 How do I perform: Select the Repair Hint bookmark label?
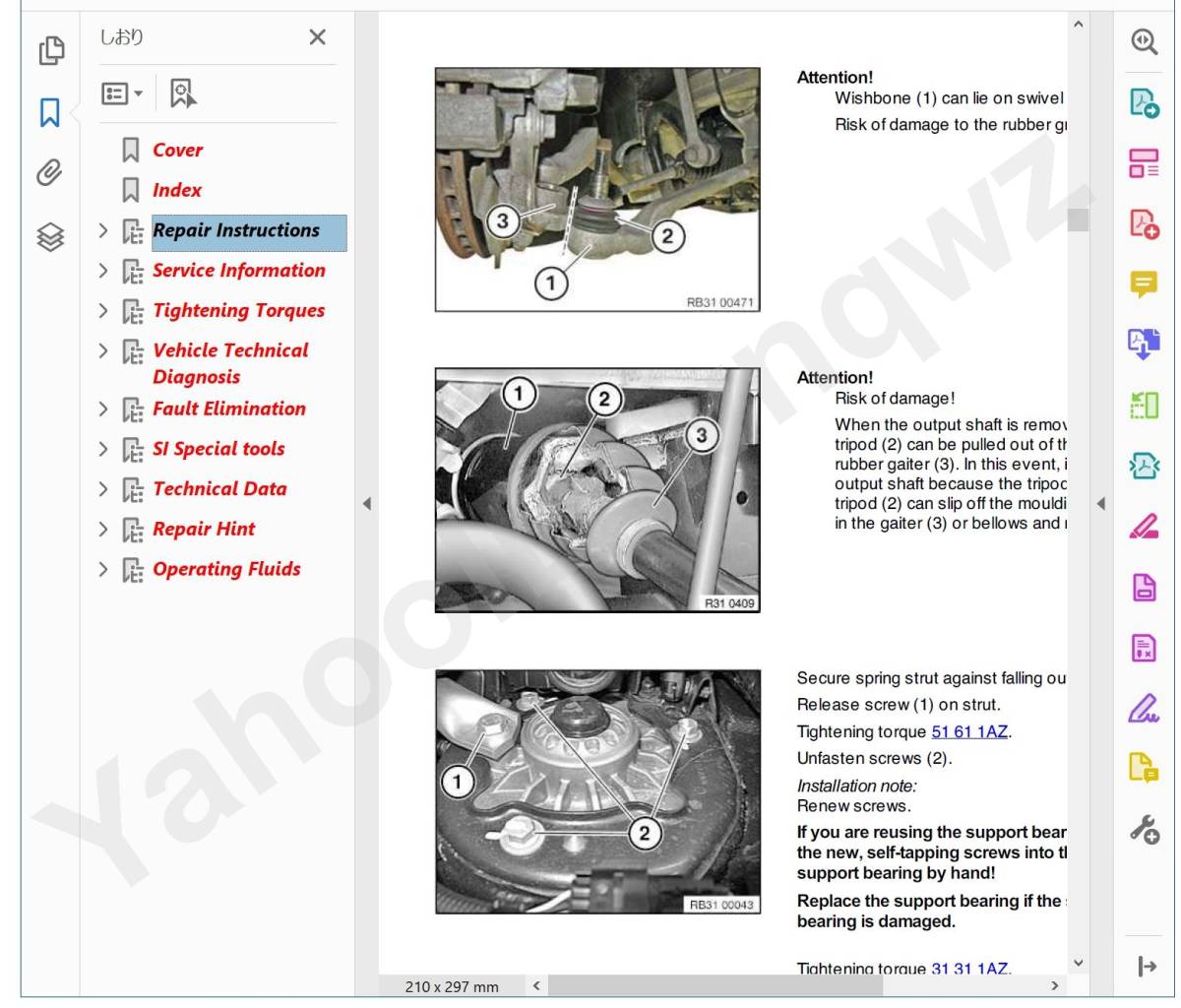coord(204,530)
